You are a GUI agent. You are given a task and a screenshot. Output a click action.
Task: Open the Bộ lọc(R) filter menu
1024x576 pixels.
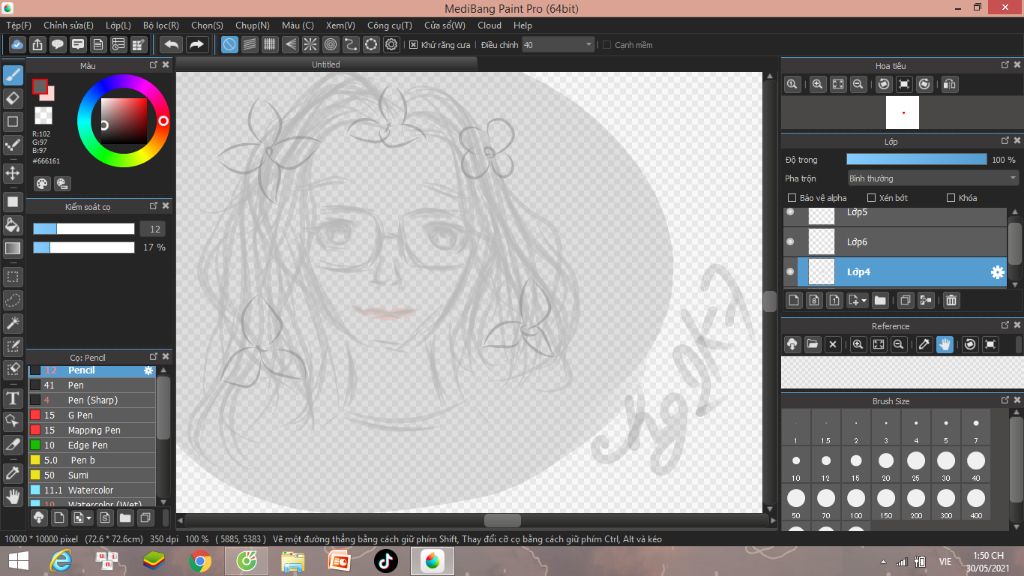pos(161,25)
